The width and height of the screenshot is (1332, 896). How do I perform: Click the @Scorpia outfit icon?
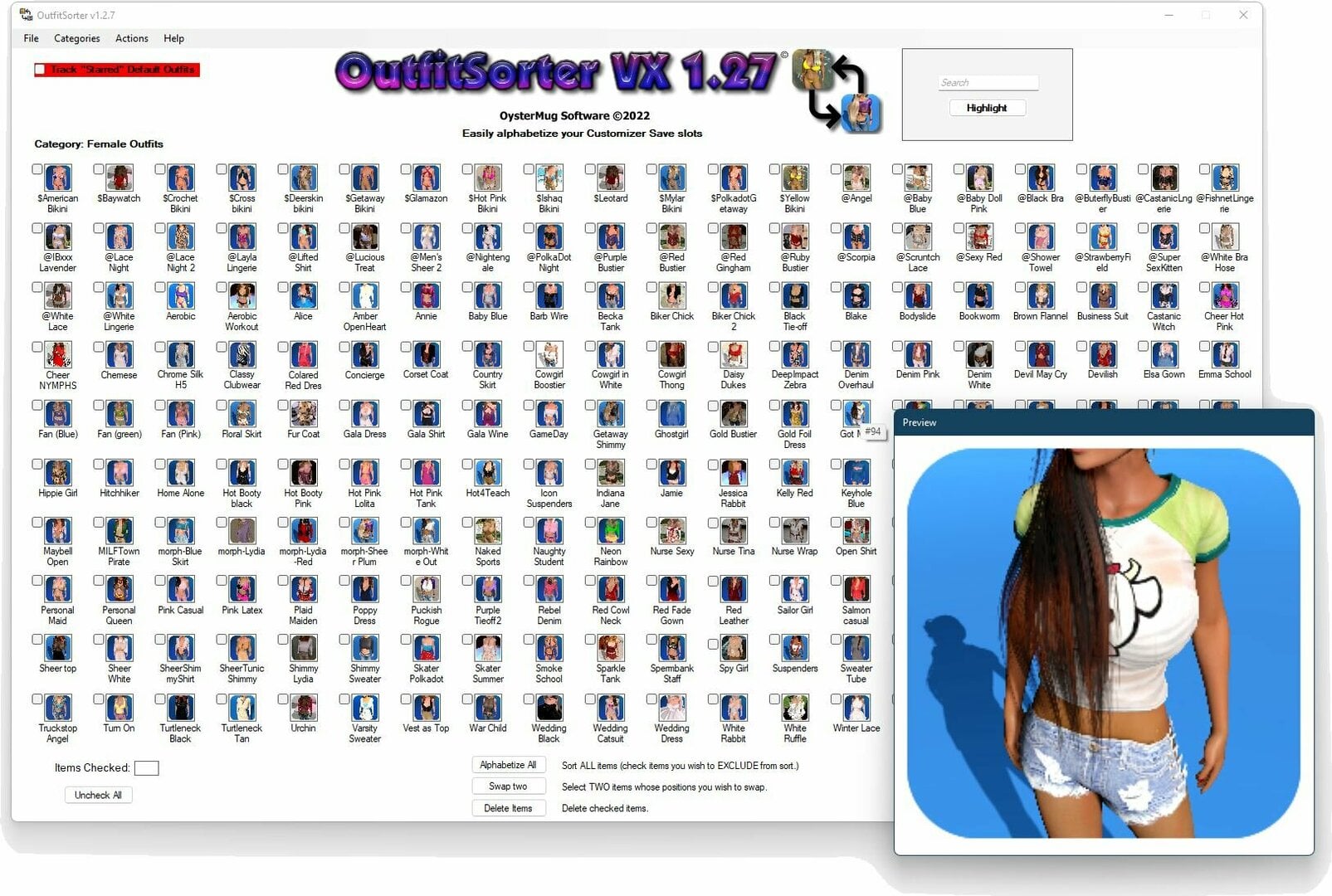856,237
